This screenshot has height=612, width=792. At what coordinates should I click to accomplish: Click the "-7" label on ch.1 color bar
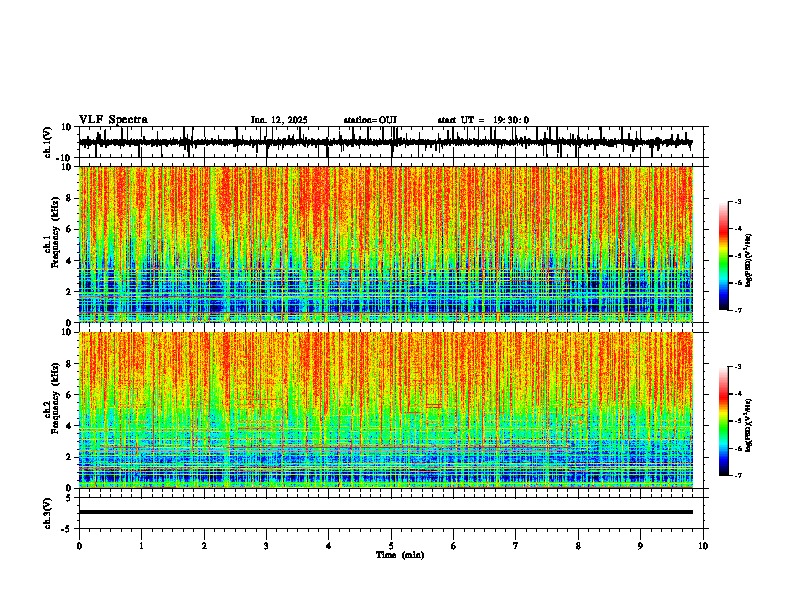coord(737,310)
